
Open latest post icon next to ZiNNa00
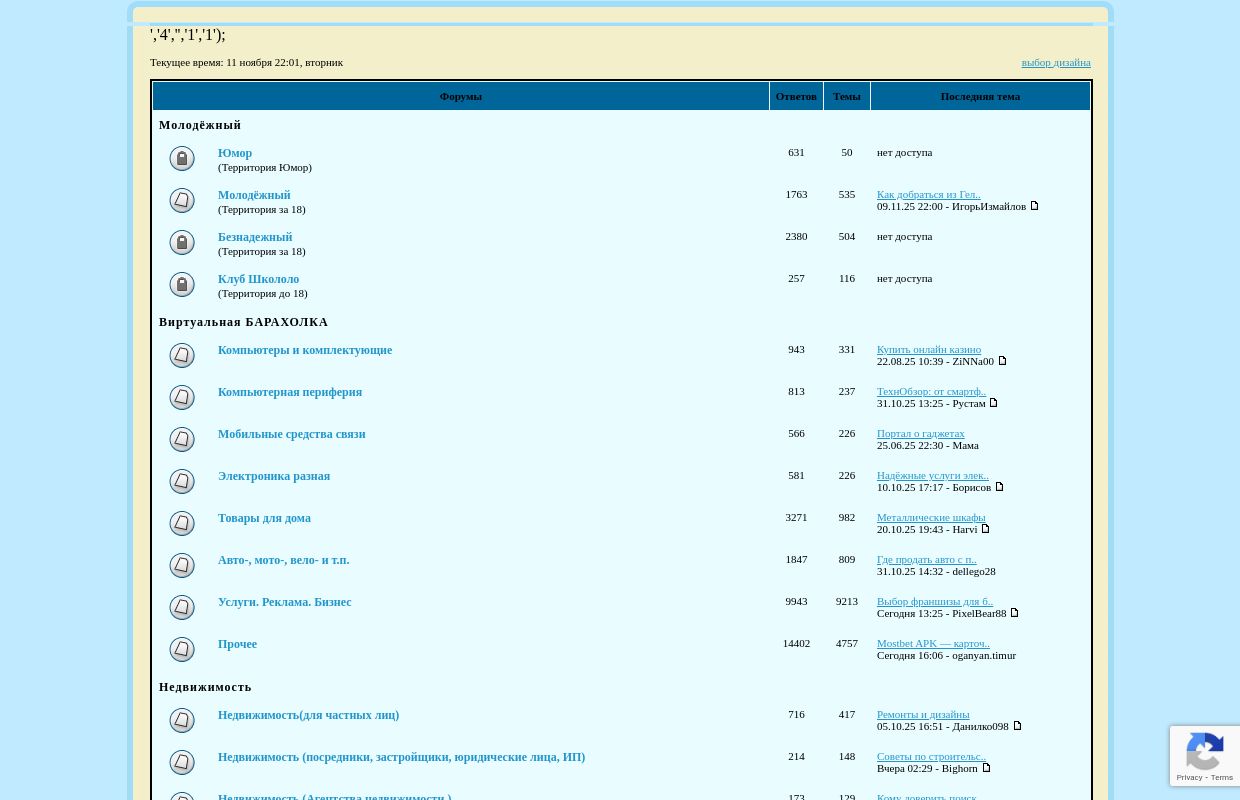(1002, 361)
